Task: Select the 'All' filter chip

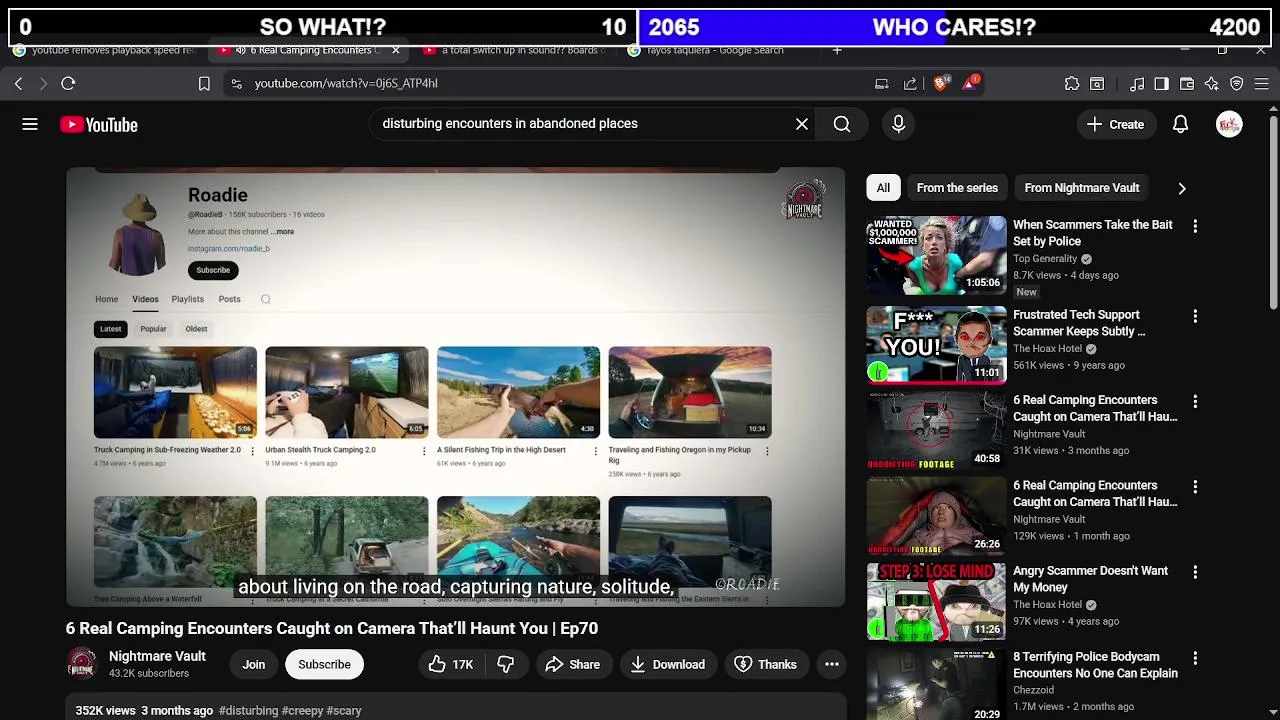Action: pyautogui.click(x=883, y=188)
